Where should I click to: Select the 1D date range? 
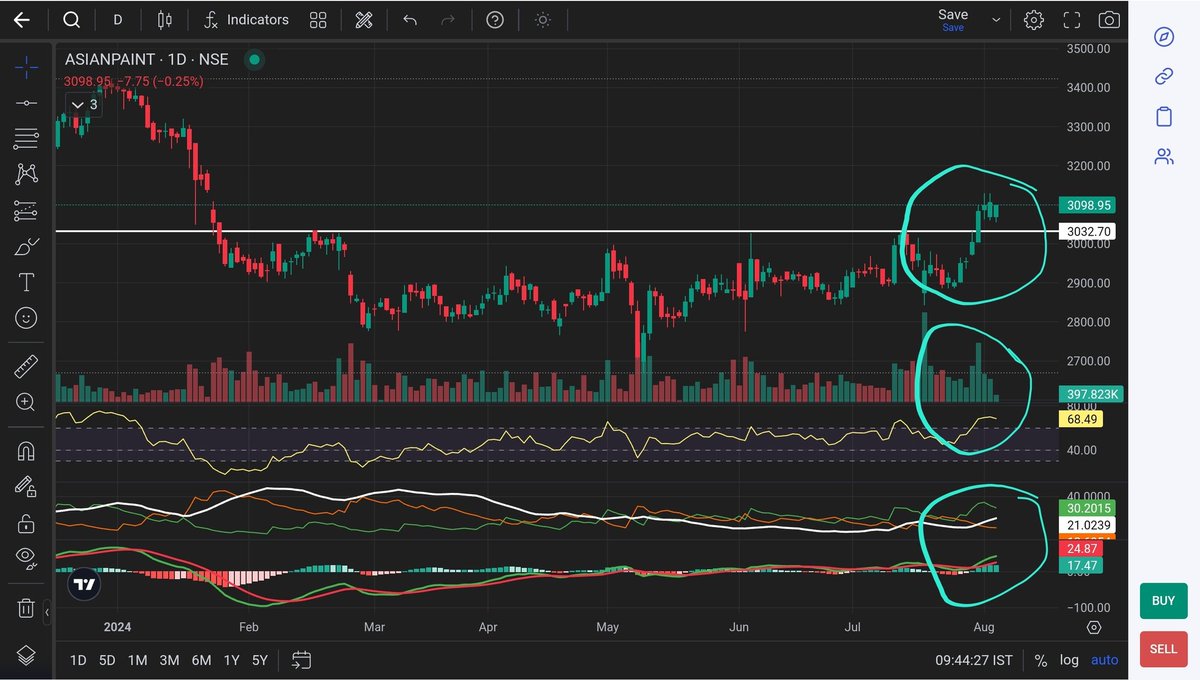point(77,661)
